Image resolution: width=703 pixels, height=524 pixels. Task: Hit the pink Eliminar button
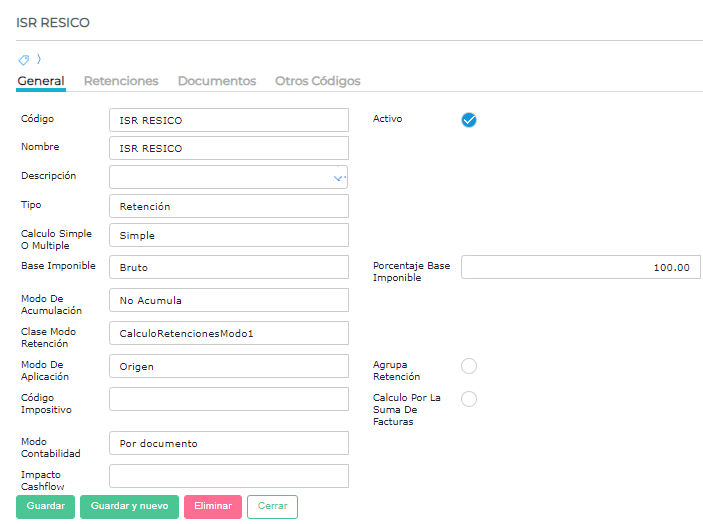pos(212,506)
